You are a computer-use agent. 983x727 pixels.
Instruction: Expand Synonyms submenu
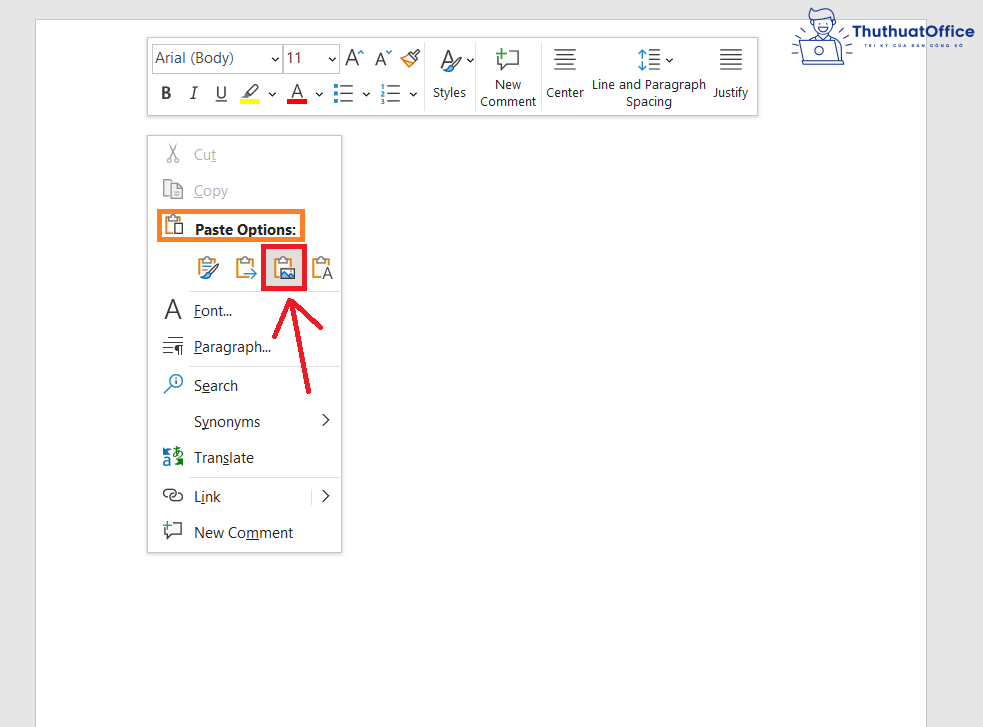(x=244, y=421)
